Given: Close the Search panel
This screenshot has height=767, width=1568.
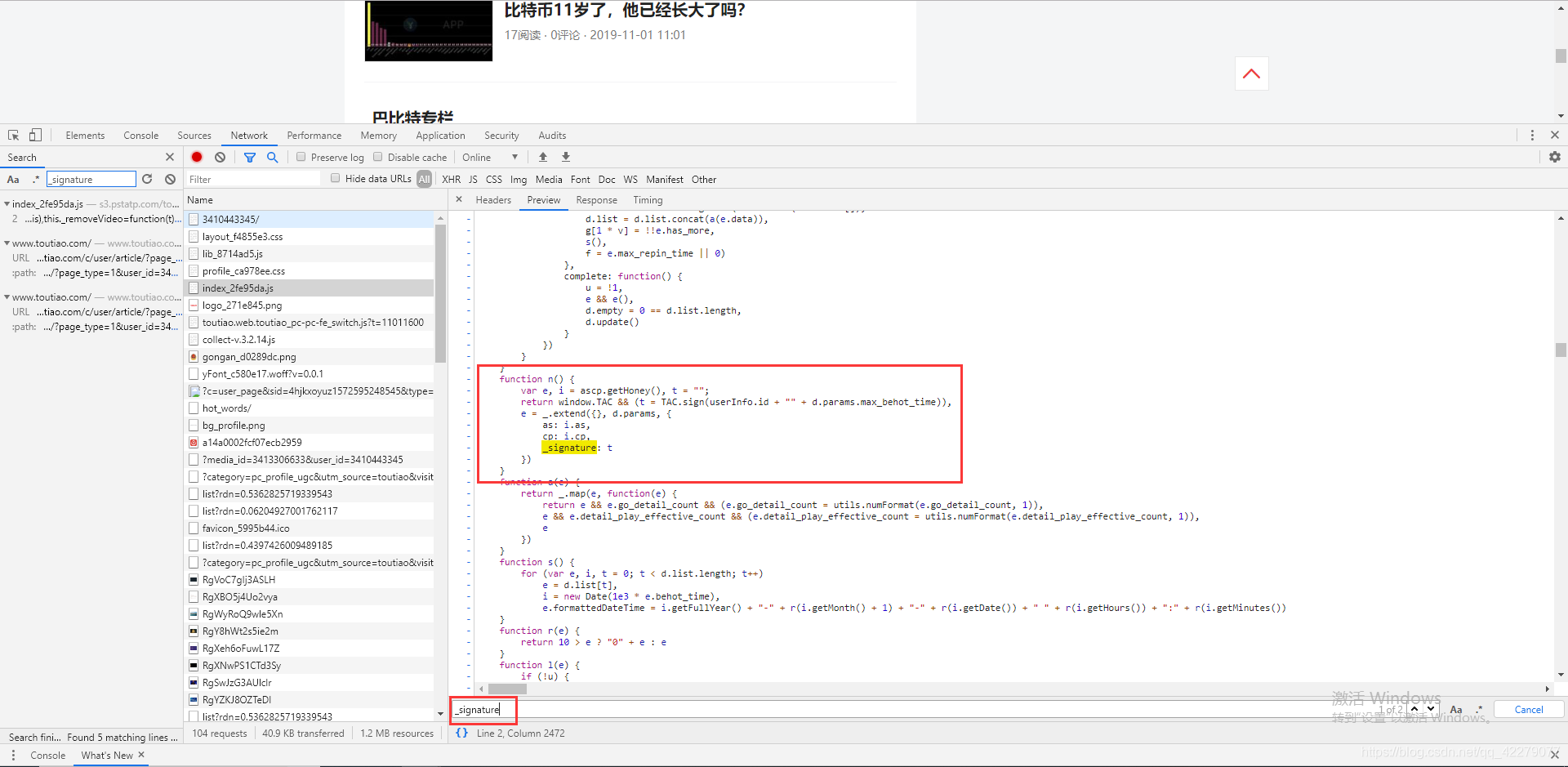Looking at the screenshot, I should click(x=170, y=157).
